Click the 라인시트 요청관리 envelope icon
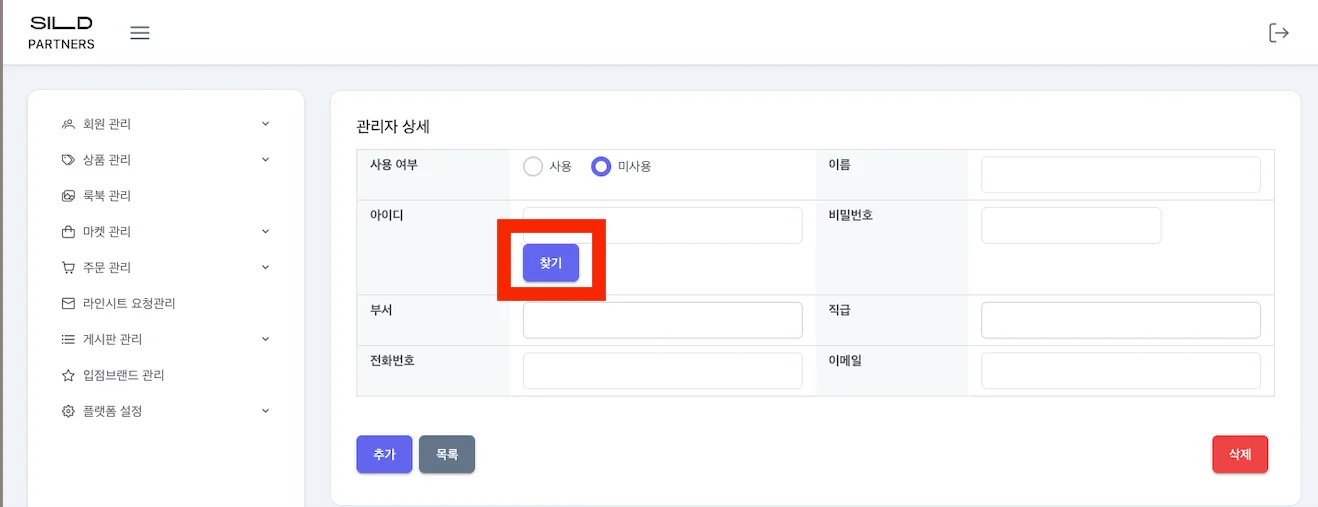 [x=68, y=303]
